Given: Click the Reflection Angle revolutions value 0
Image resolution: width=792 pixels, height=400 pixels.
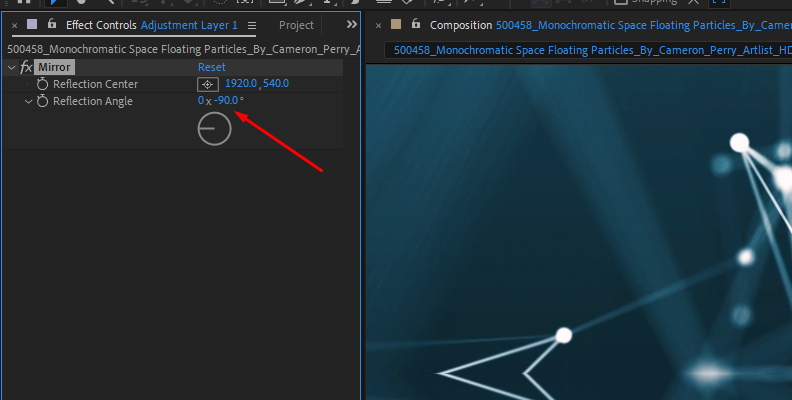Looking at the screenshot, I should (x=201, y=101).
